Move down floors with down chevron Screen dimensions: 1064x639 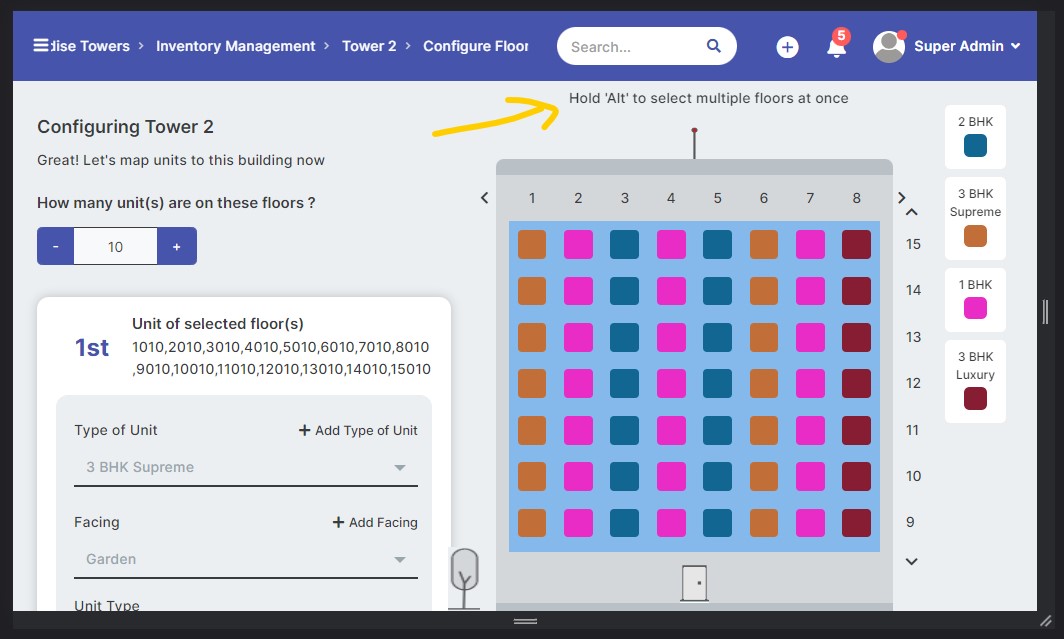(912, 562)
